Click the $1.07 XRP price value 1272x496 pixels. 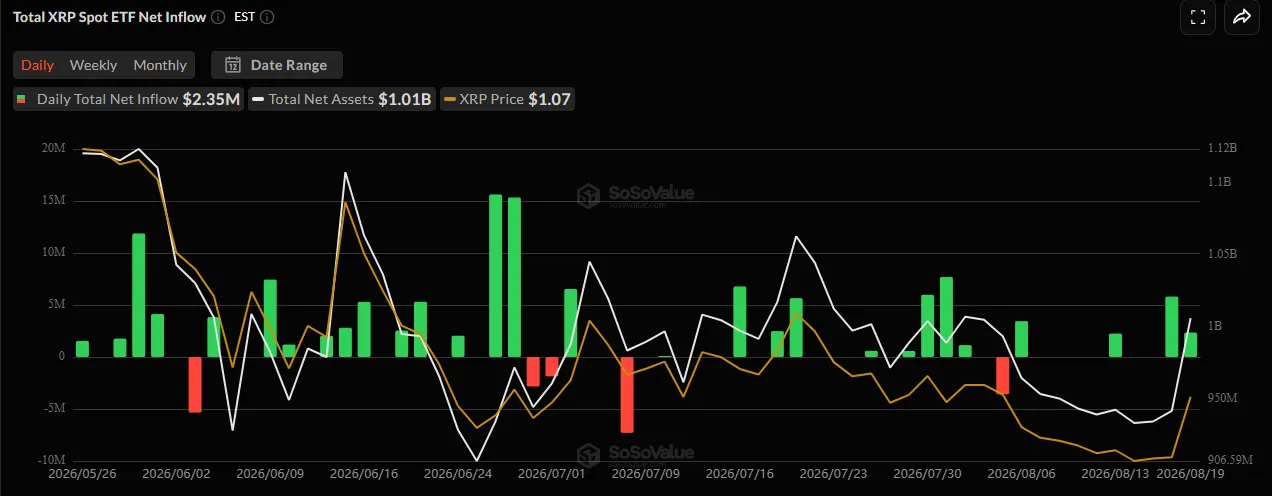coord(549,99)
